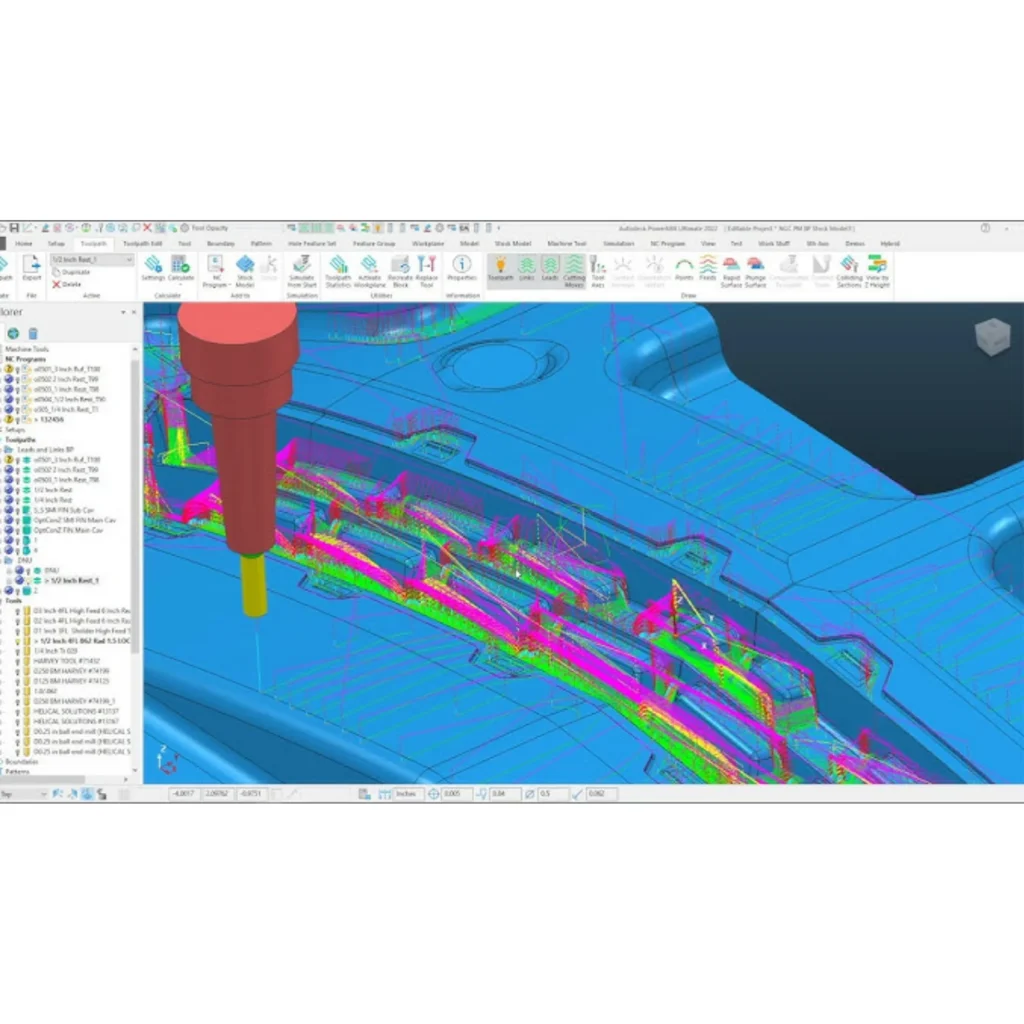The image size is (1024, 1024).
Task: Switch to the Toolpath Edit ribbon tab
Action: [142, 243]
